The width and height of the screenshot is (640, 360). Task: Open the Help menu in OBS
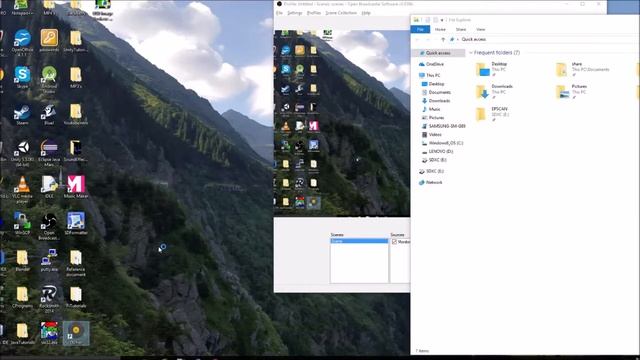[366, 13]
